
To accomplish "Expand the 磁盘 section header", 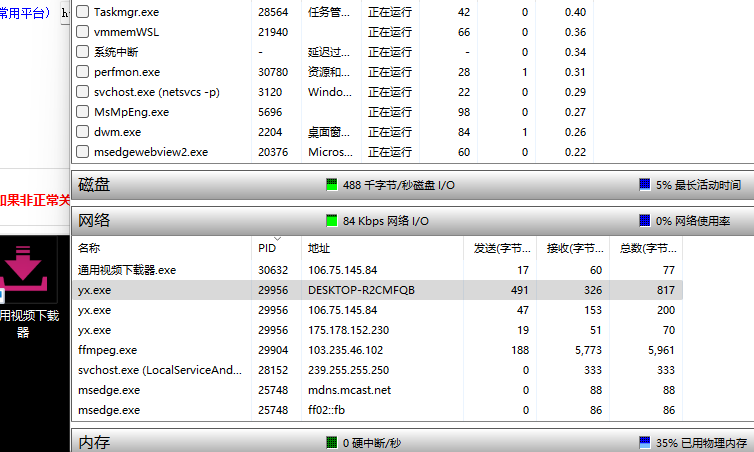I will pos(95,185).
